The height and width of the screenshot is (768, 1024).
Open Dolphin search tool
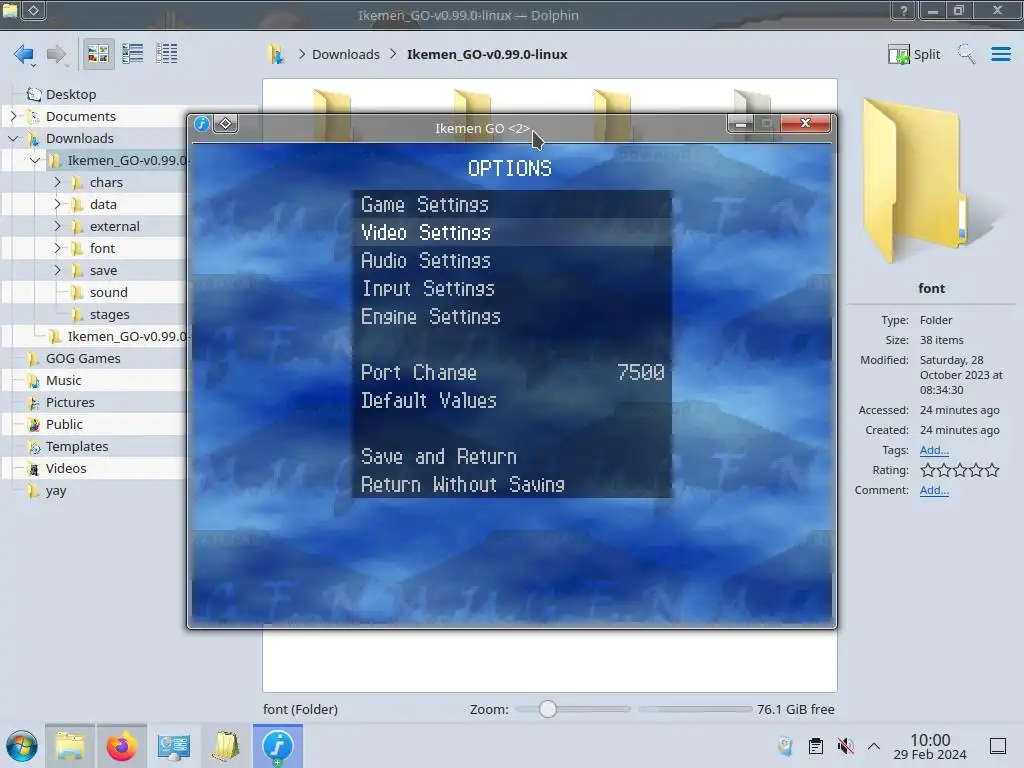(967, 54)
